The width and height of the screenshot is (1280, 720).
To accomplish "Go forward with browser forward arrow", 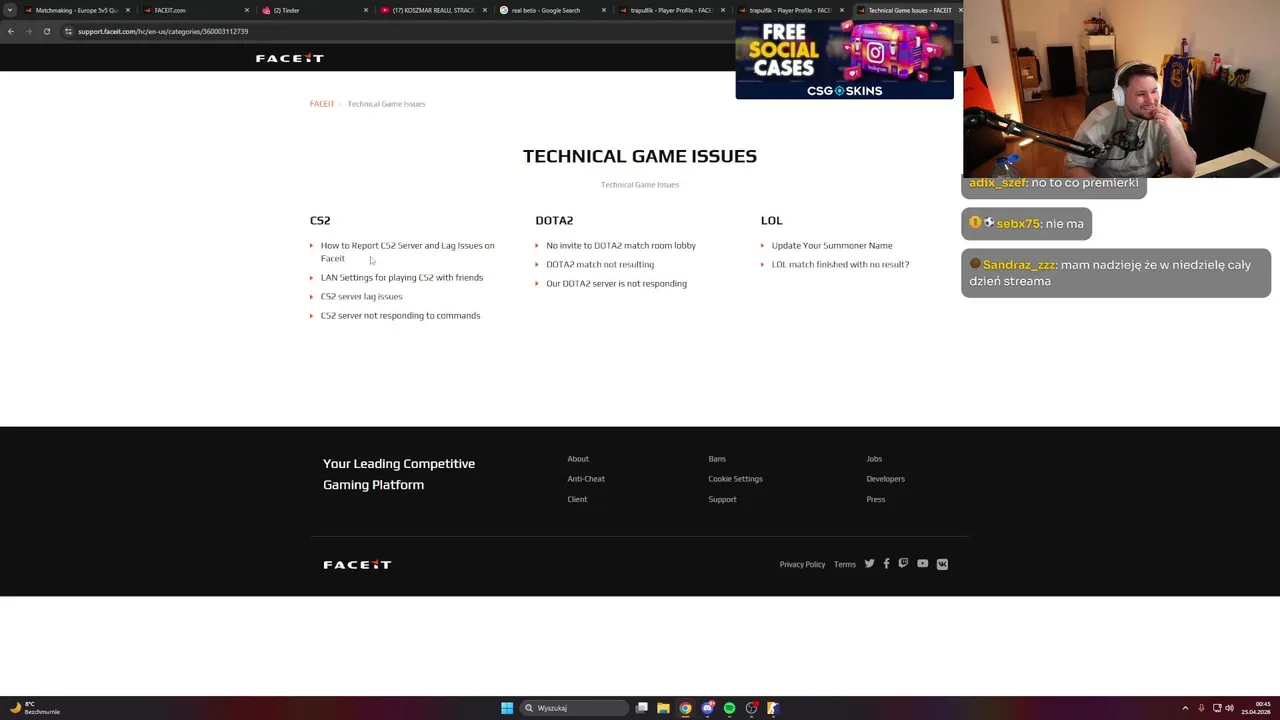I will [x=28, y=31].
